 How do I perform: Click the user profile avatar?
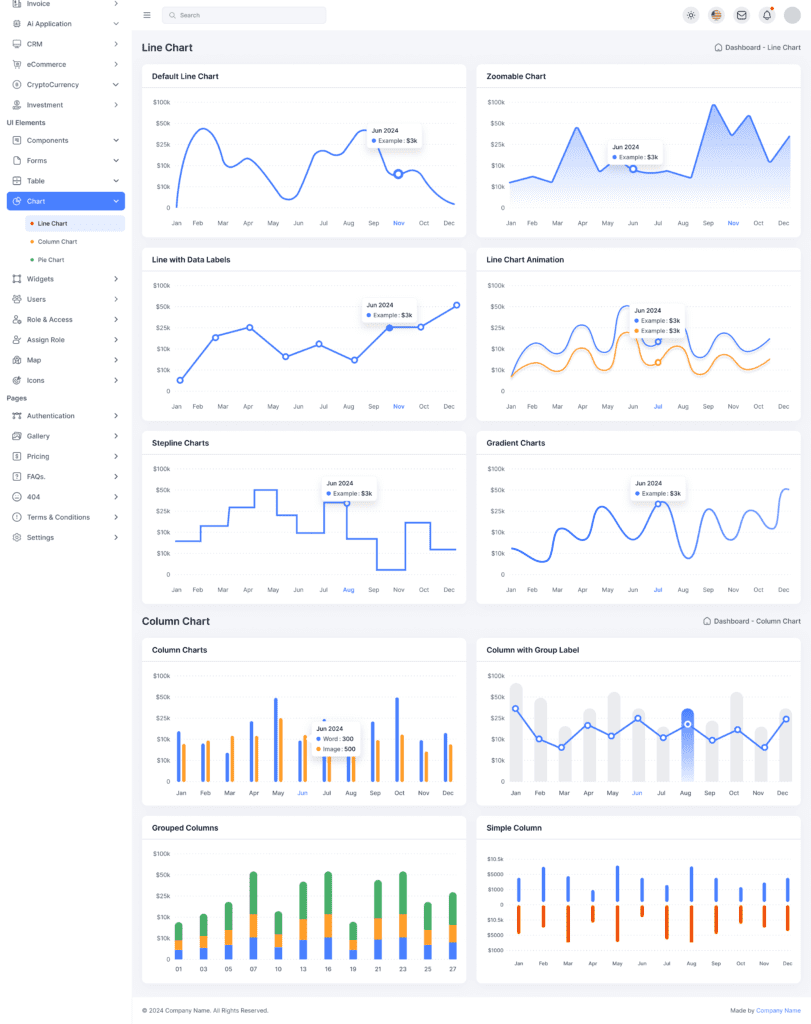792,15
